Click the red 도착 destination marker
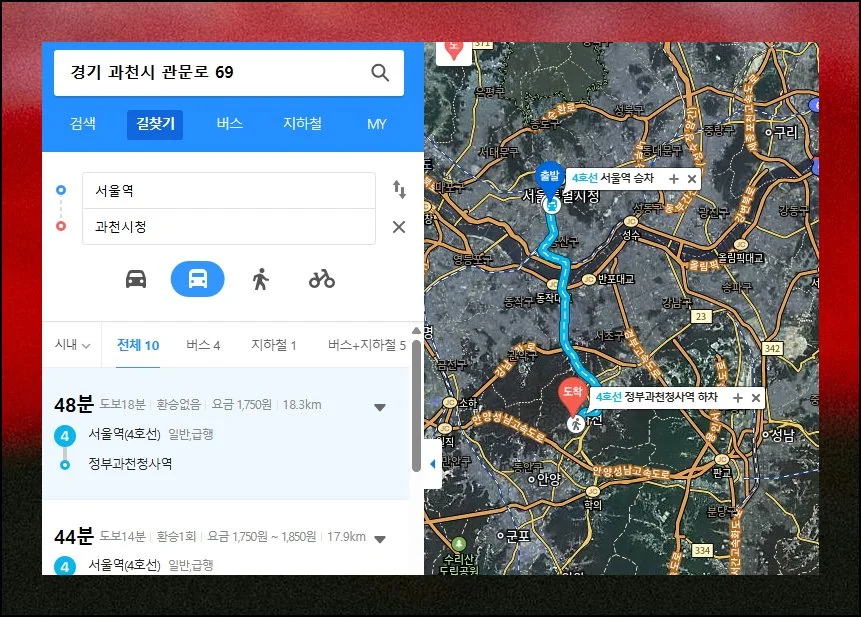Viewport: 861px width, 617px height. (x=570, y=394)
